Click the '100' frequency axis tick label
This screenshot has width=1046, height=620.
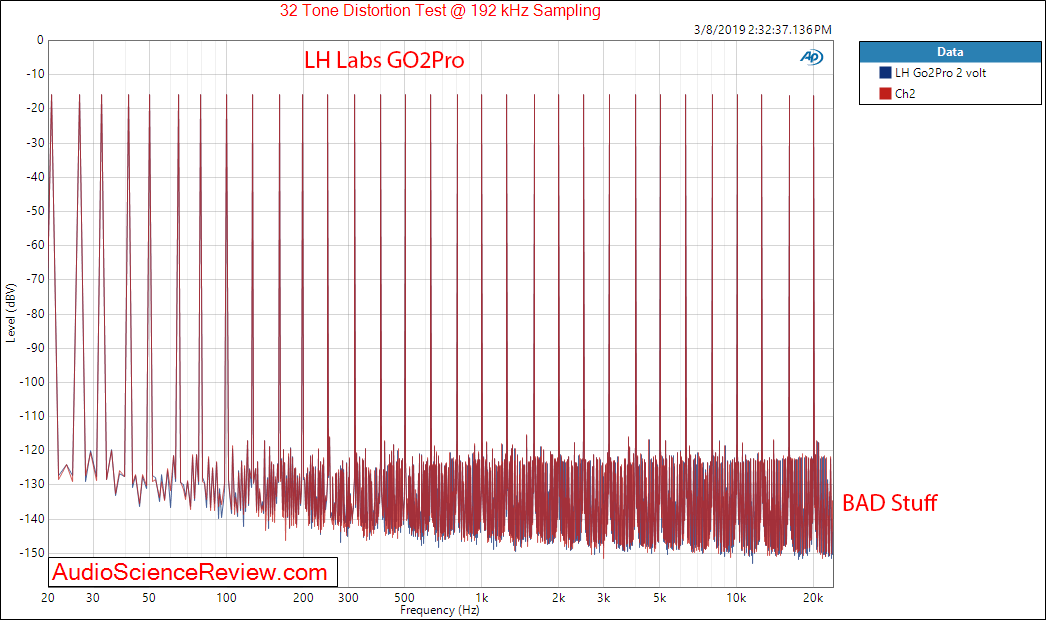click(x=226, y=598)
